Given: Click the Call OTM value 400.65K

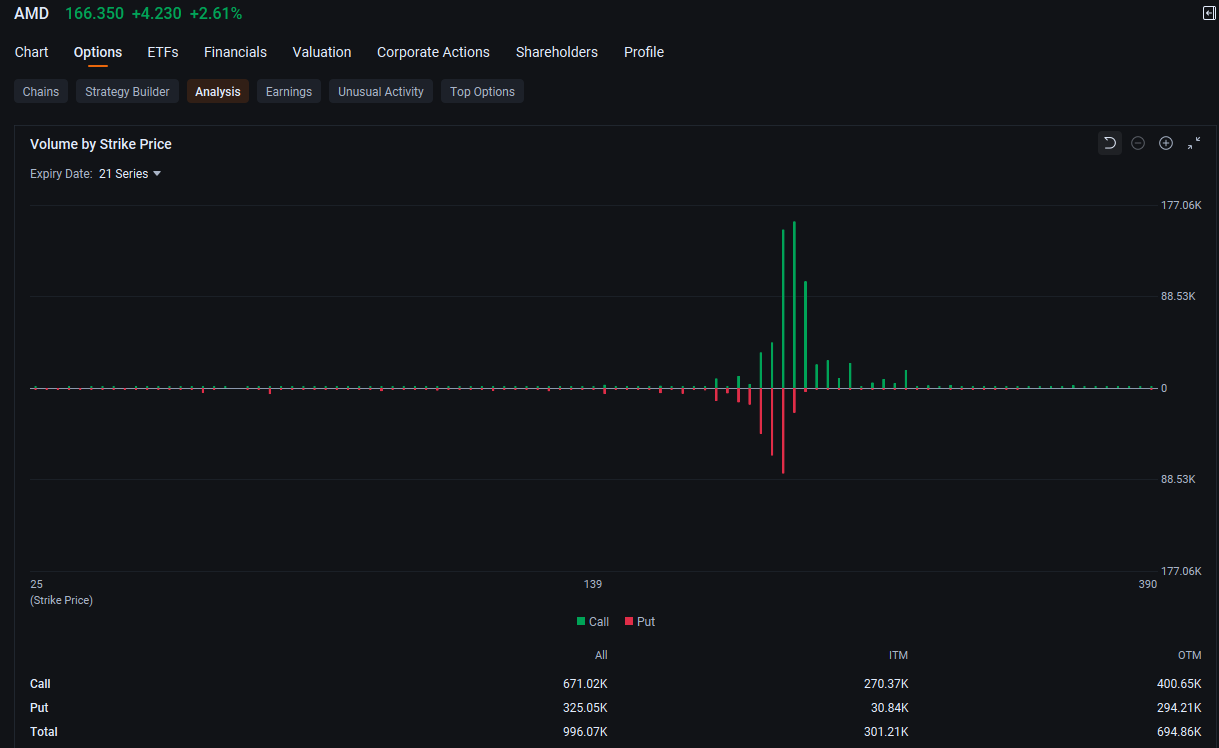Looking at the screenshot, I should [x=1180, y=684].
